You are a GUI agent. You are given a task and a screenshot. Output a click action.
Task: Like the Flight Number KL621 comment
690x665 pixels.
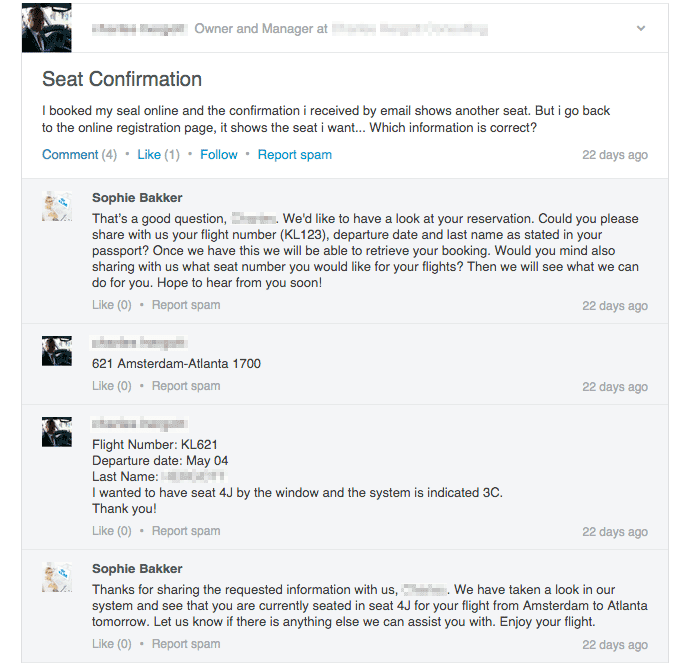(x=111, y=531)
